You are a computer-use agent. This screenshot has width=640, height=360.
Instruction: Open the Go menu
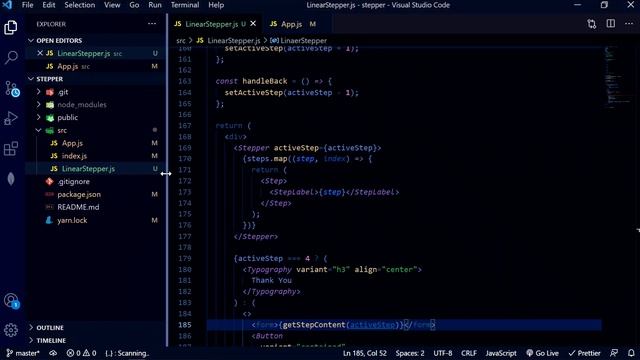point(134,5)
